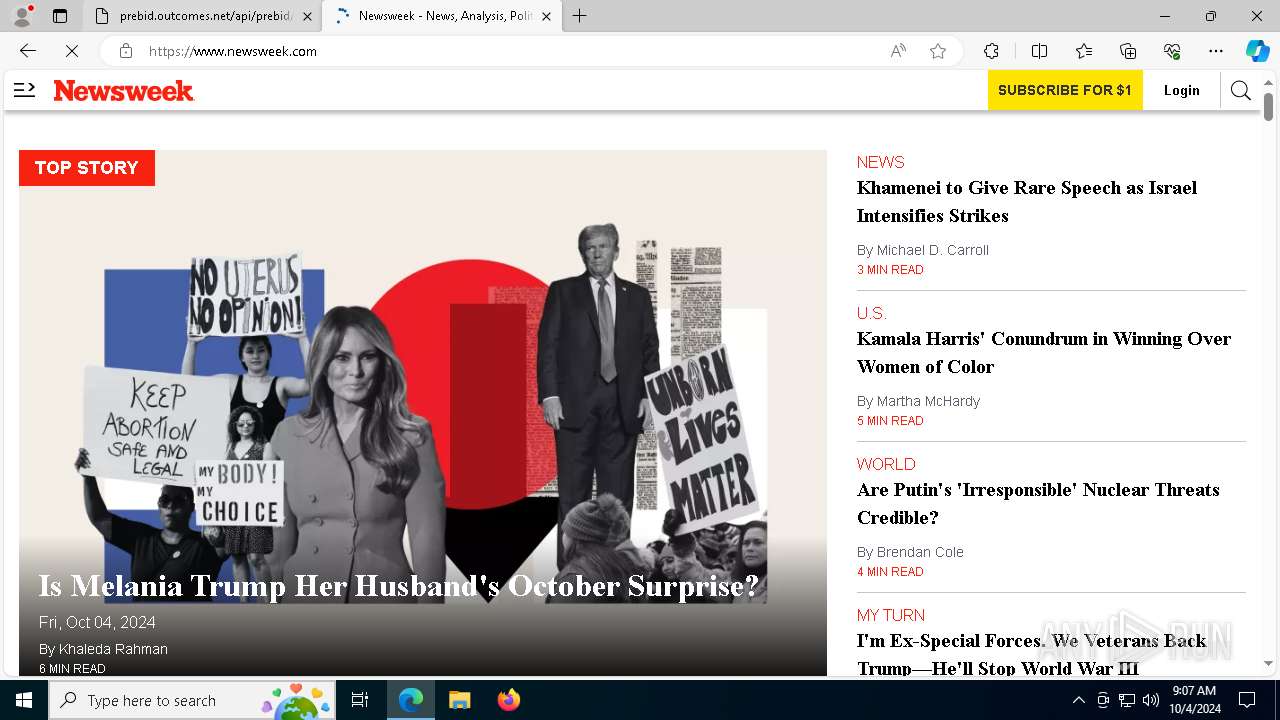The width and height of the screenshot is (1280, 720).
Task: Open the tab actions menu
Action: pyautogui.click(x=60, y=16)
